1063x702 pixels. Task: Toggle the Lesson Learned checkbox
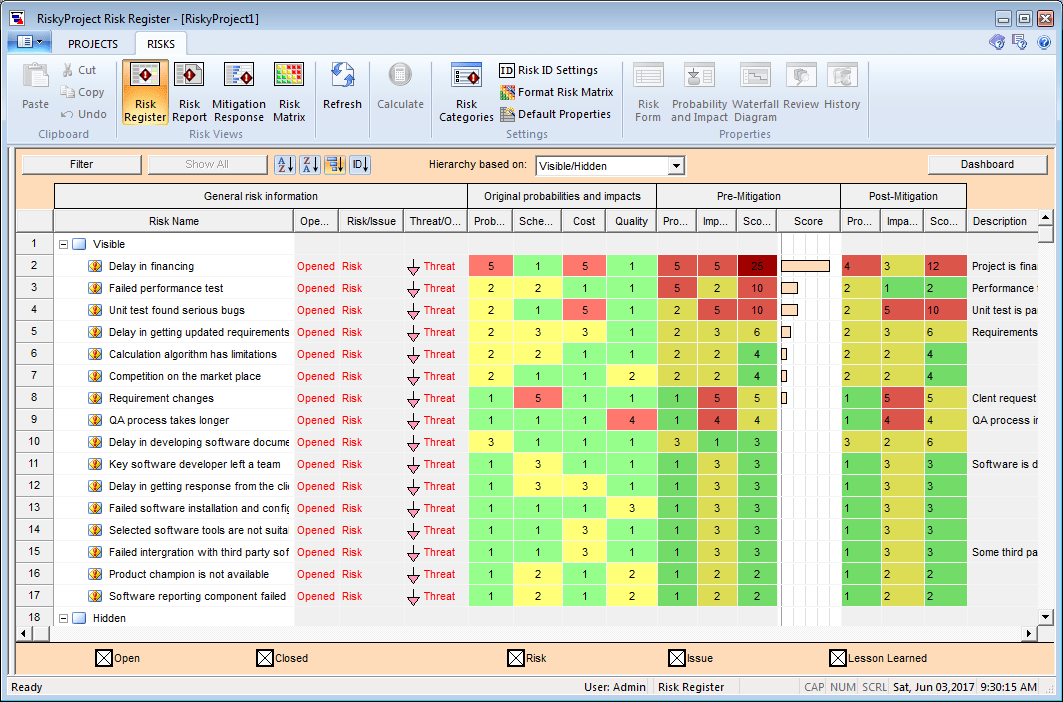pos(838,658)
